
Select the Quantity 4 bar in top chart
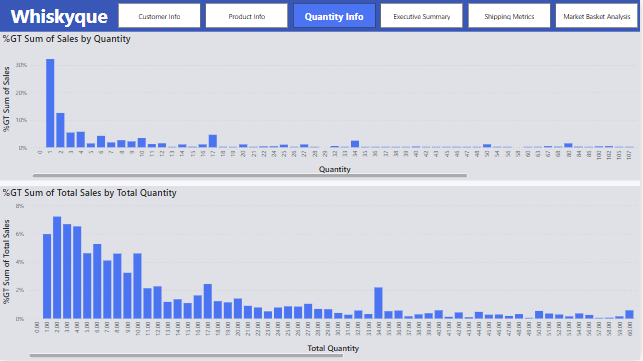80,139
